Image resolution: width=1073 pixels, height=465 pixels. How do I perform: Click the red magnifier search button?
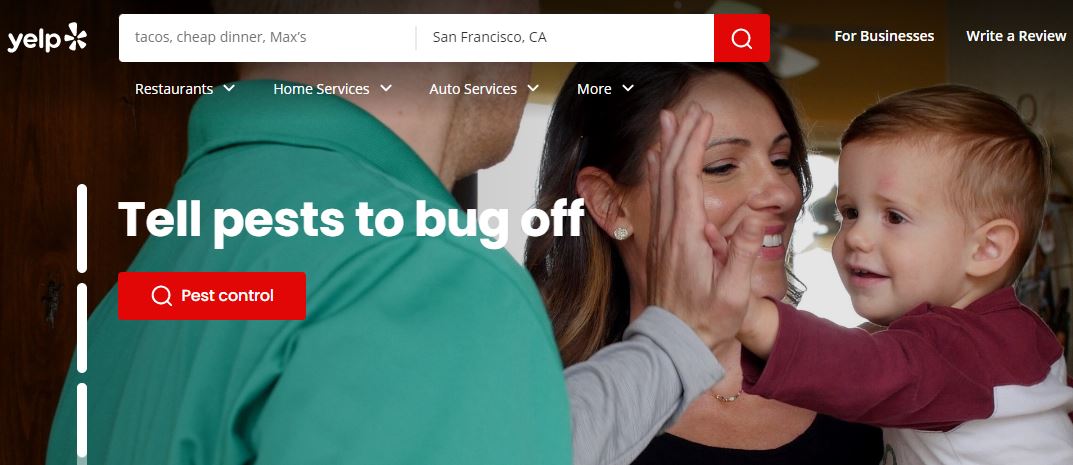(x=742, y=38)
